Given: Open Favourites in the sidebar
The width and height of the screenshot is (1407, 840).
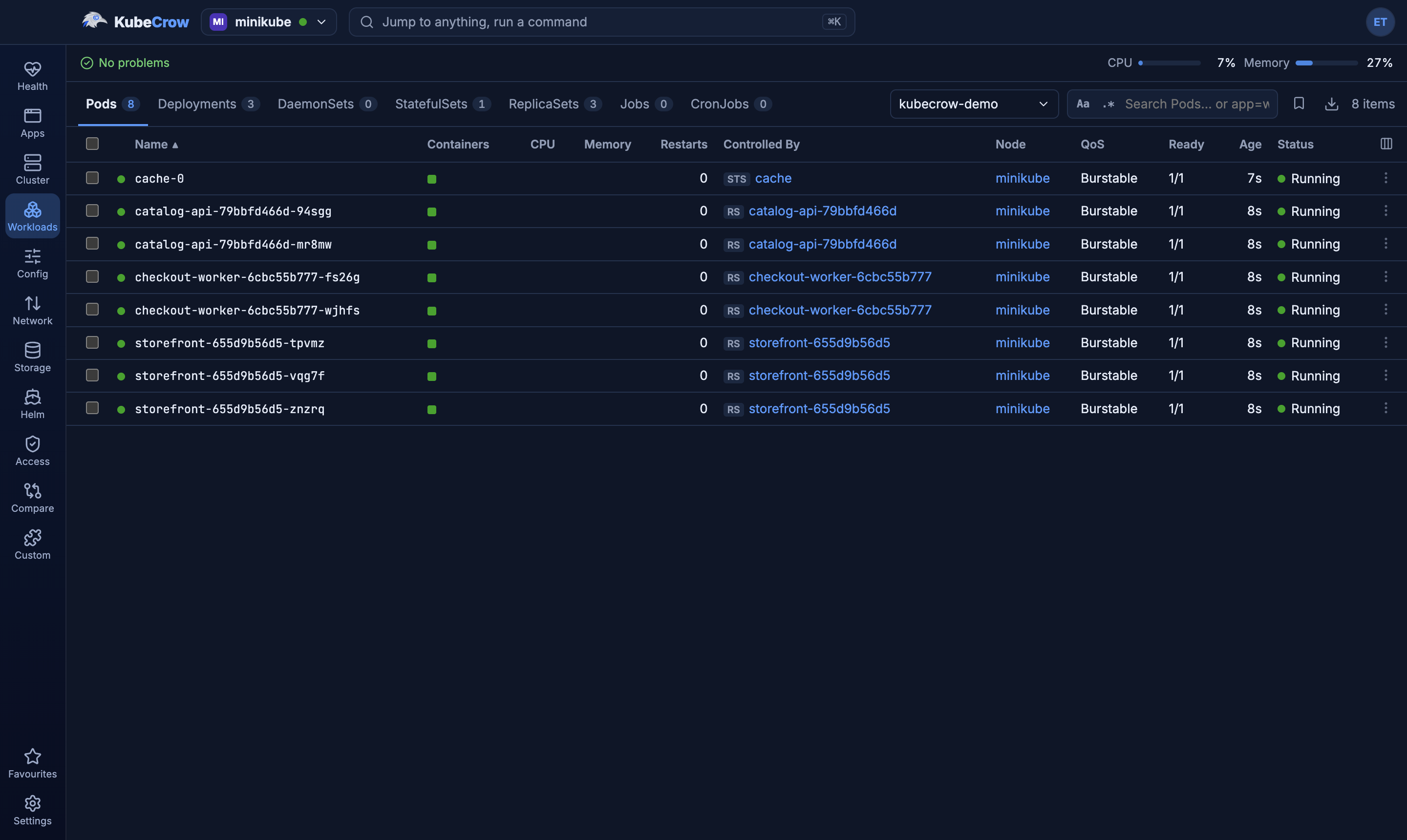Looking at the screenshot, I should point(32,764).
